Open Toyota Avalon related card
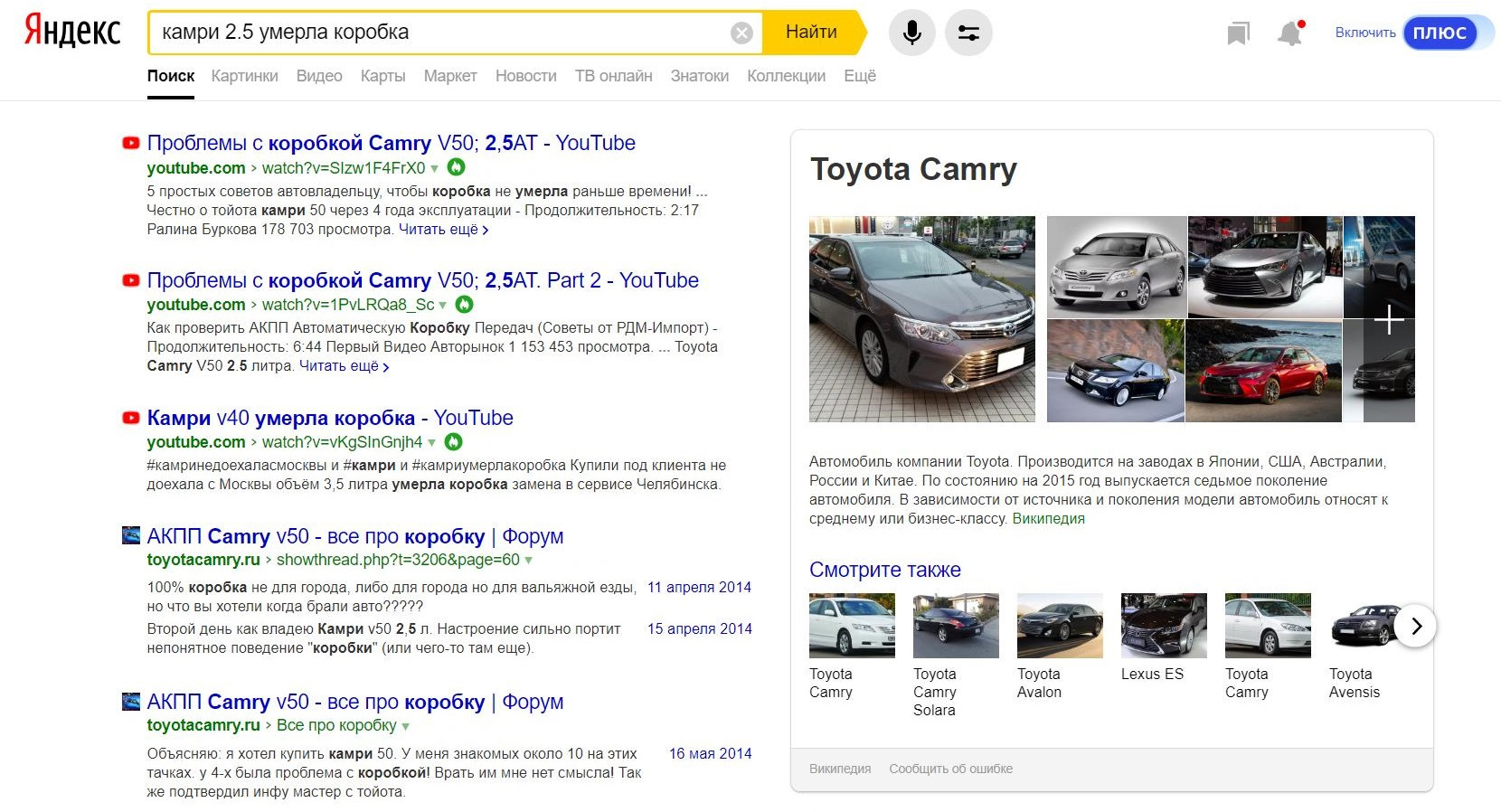This screenshot has width=1501, height=812. pyautogui.click(x=1059, y=647)
